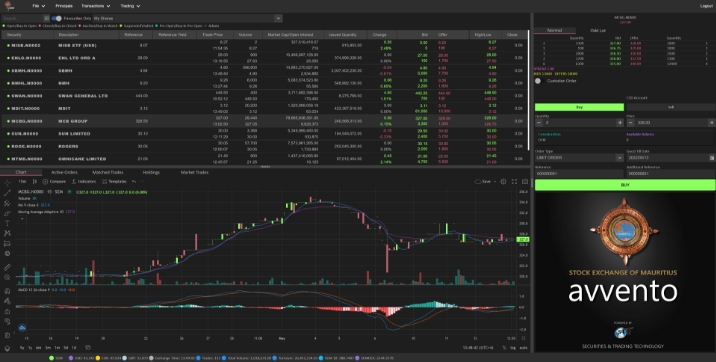Click the Compare button in chart toolbar
The height and width of the screenshot is (362, 716).
pos(54,182)
